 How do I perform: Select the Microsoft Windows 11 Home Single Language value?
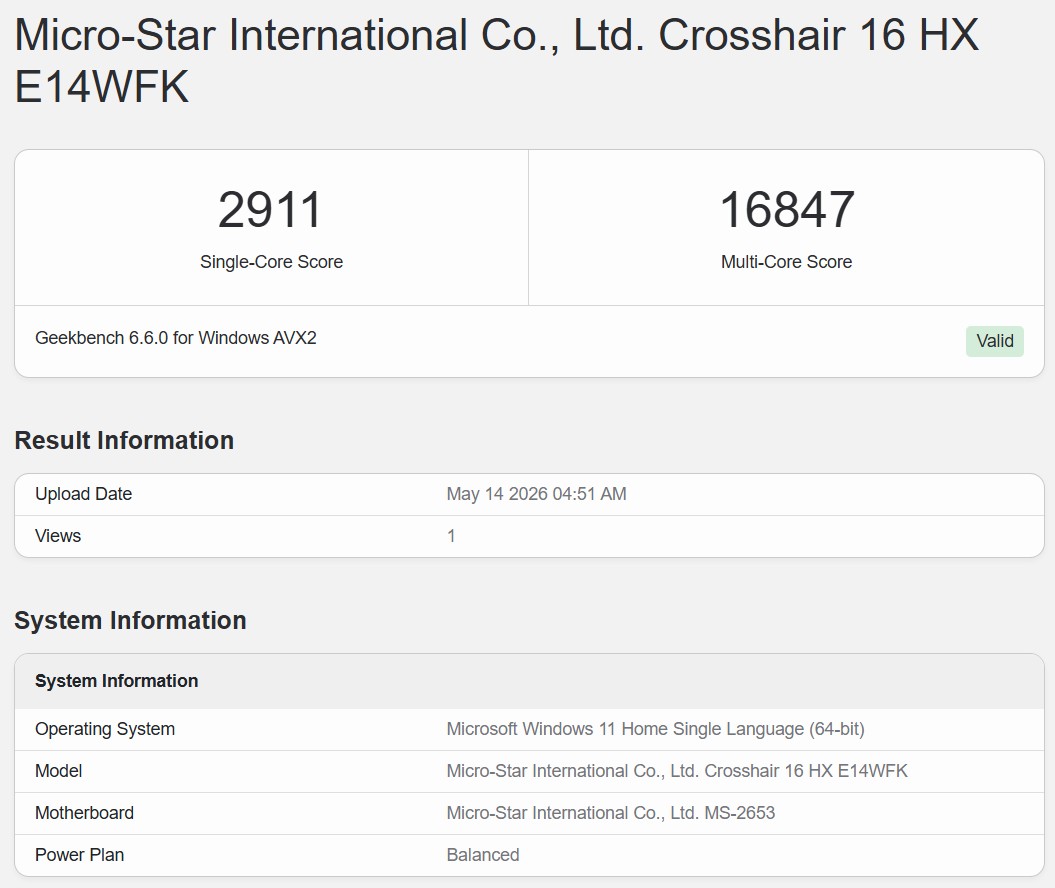pos(655,729)
